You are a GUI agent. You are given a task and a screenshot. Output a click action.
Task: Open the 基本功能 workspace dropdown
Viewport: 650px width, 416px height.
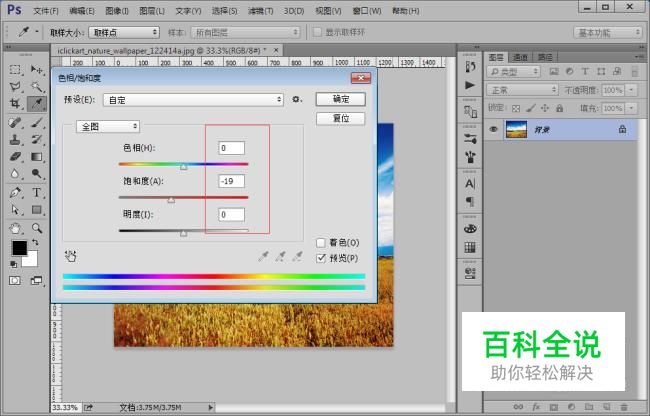click(x=608, y=32)
